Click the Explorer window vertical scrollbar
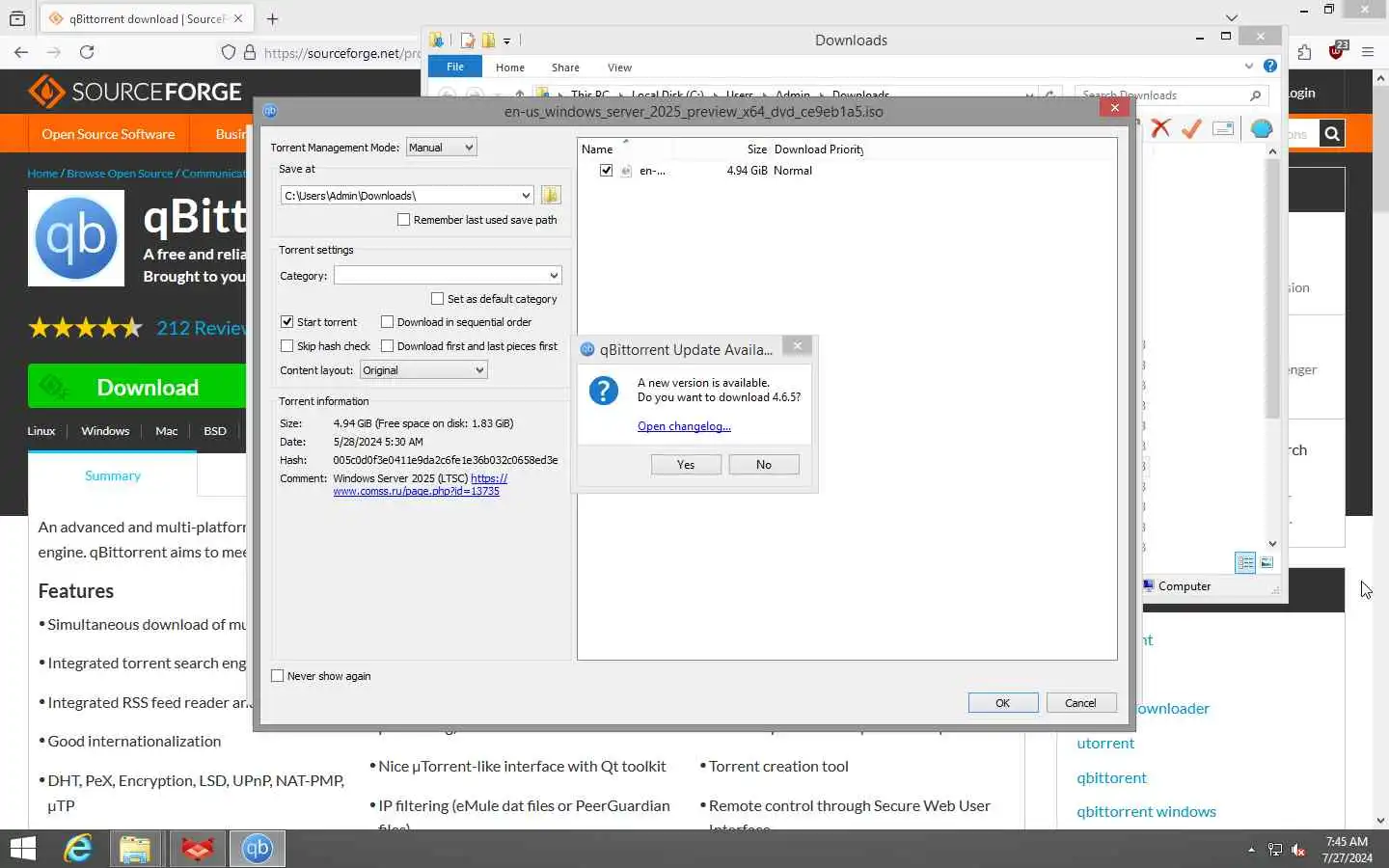The height and width of the screenshot is (868, 1389). pos(1272,289)
